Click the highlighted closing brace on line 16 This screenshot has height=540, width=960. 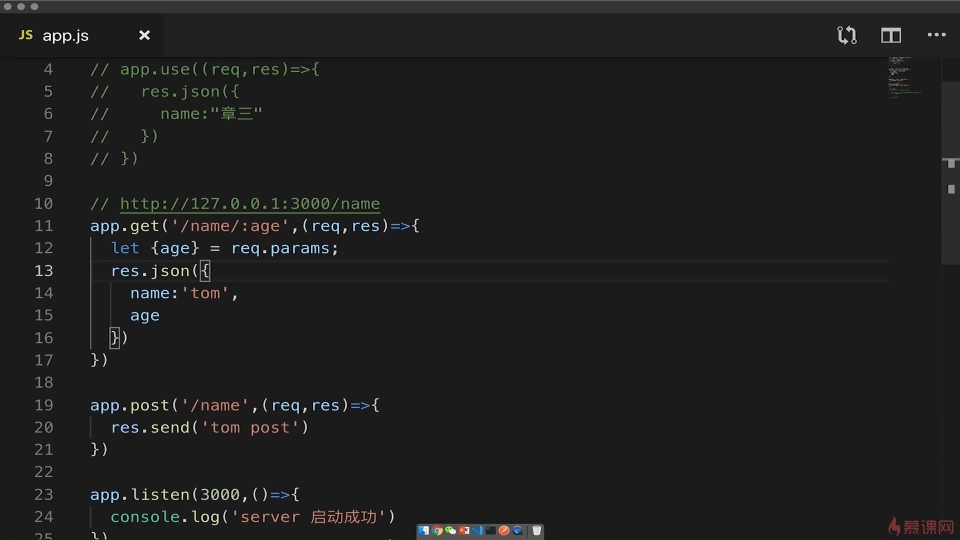(x=115, y=338)
